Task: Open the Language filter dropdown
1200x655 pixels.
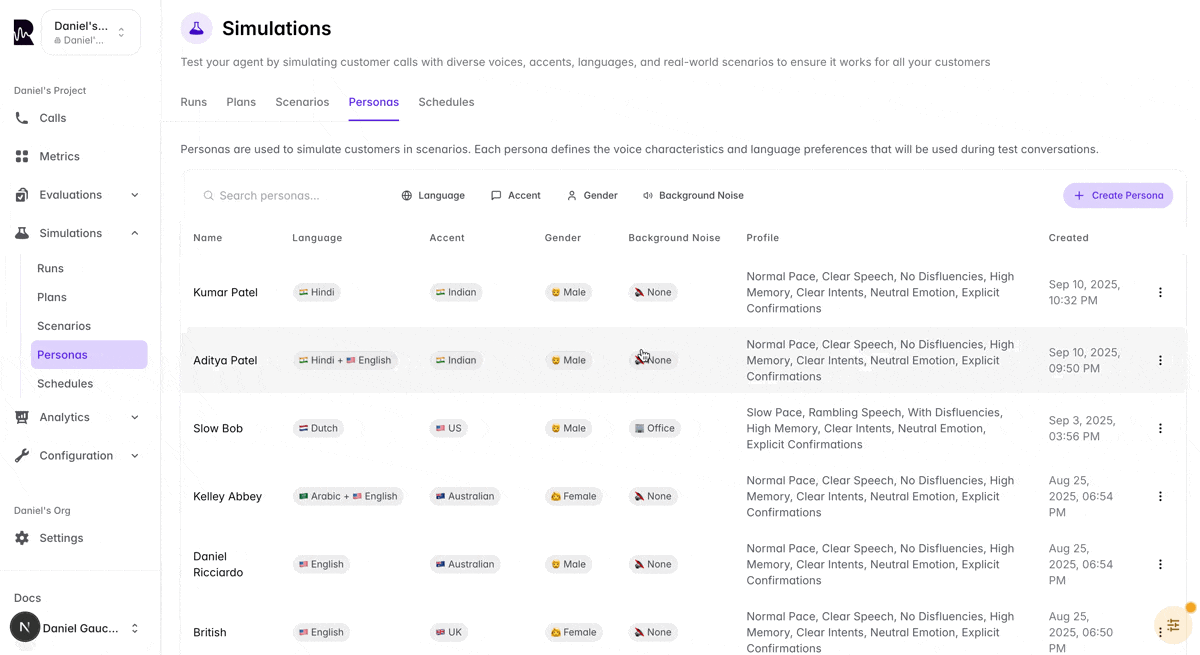Action: pos(433,195)
